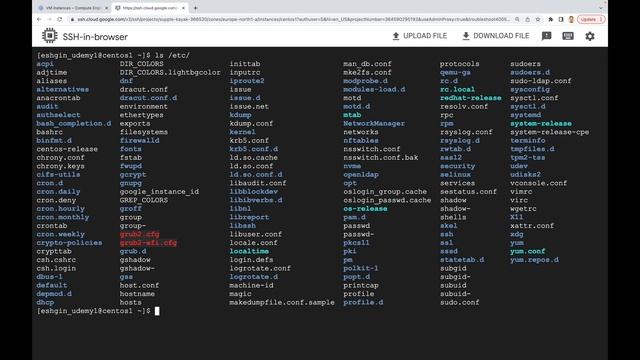
Task: Click the 'firewalld' directory name
Action: 140,141
